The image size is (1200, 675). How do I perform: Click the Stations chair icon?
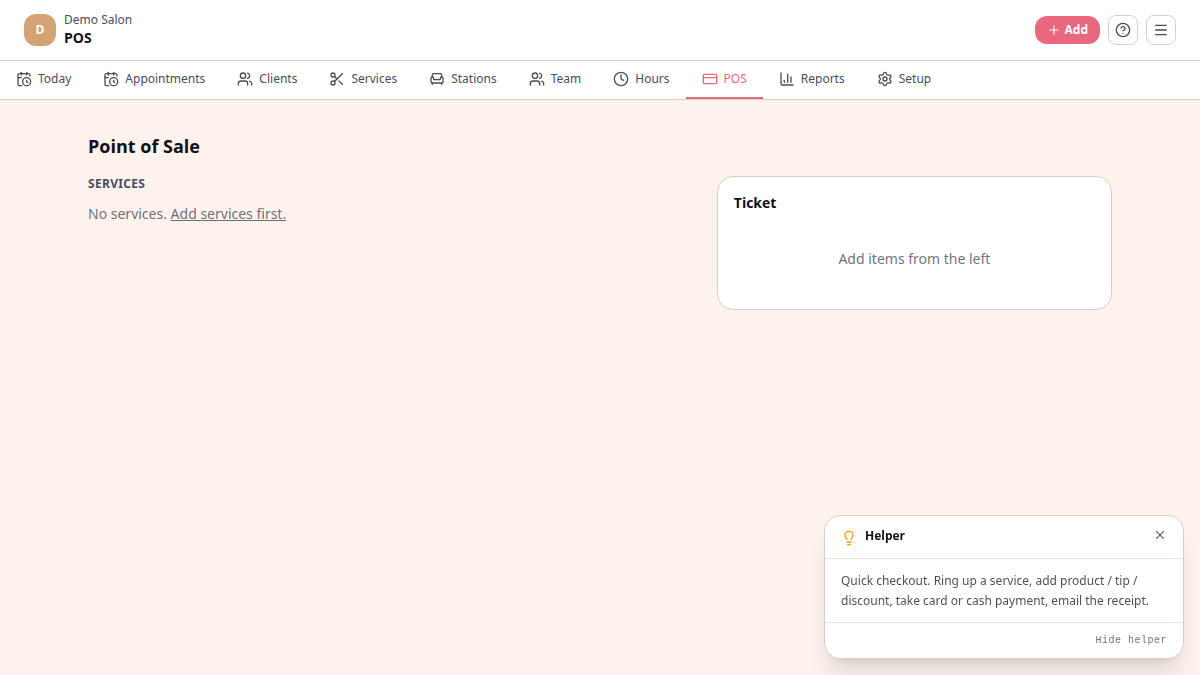tap(437, 79)
